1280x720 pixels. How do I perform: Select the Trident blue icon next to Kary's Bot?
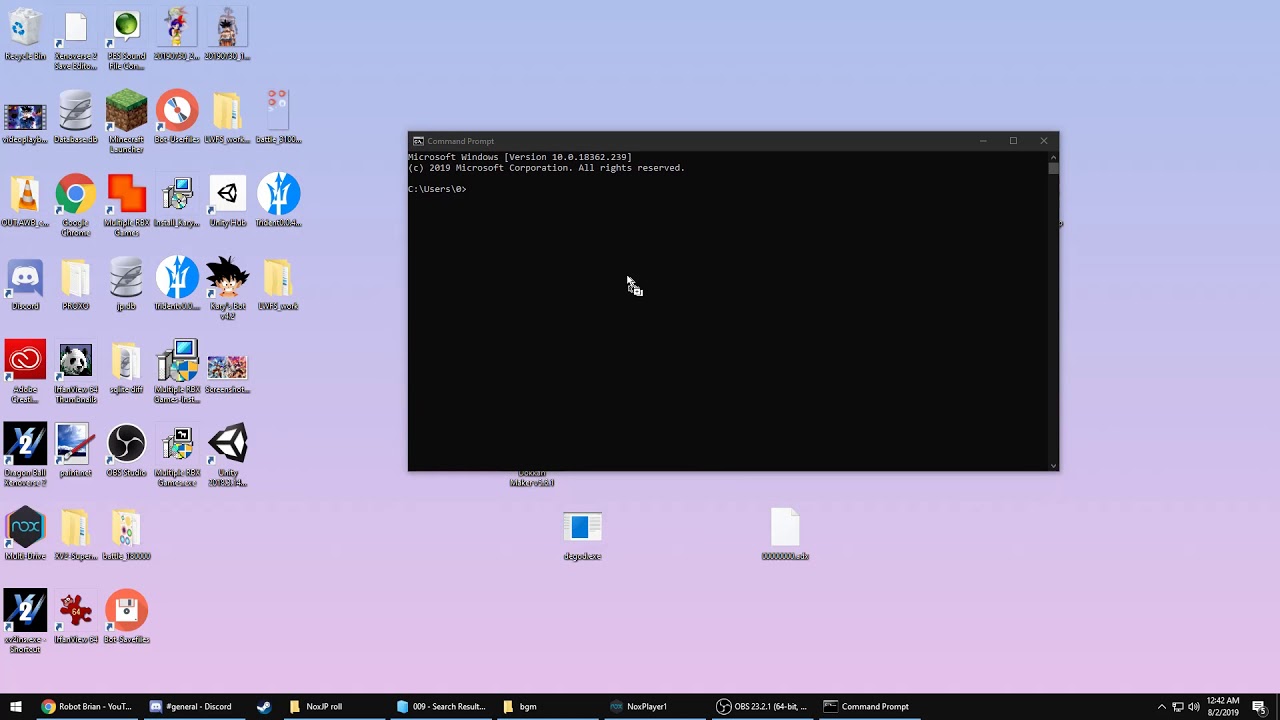point(177,284)
